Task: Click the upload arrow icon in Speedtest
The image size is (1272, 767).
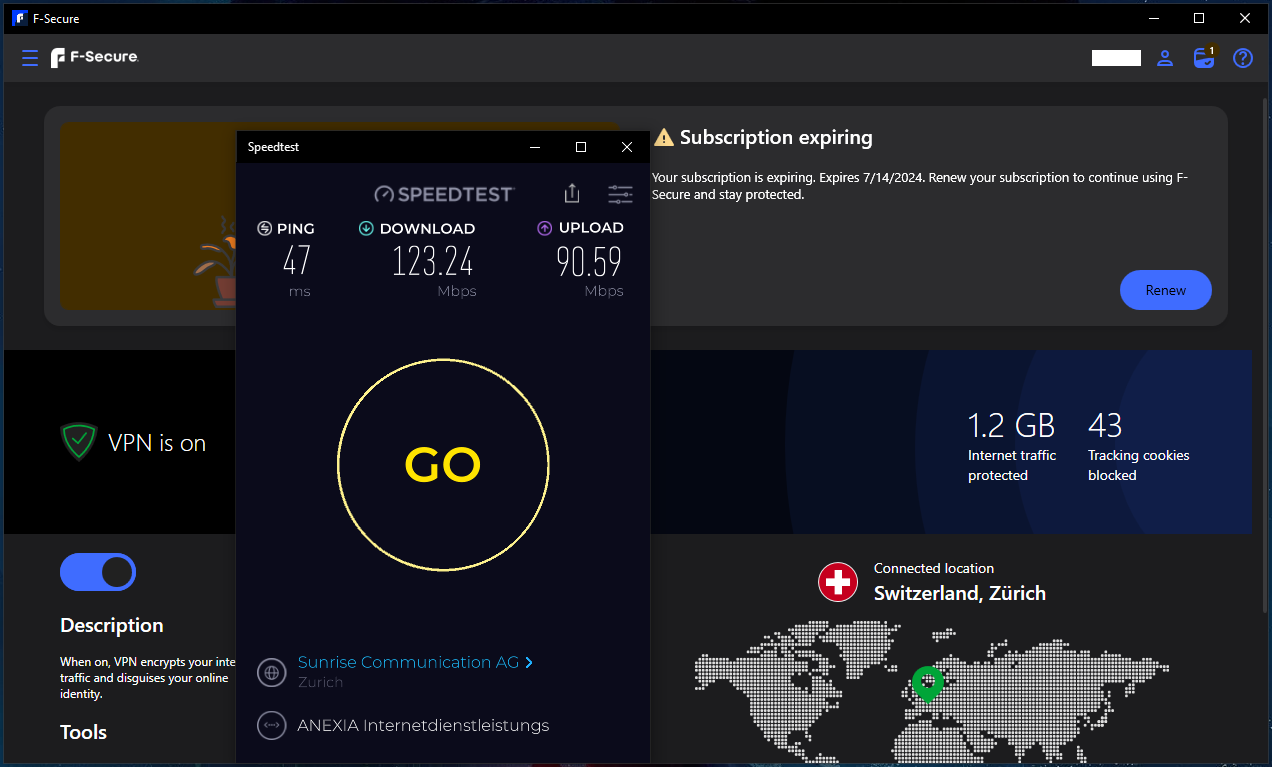Action: pos(544,228)
